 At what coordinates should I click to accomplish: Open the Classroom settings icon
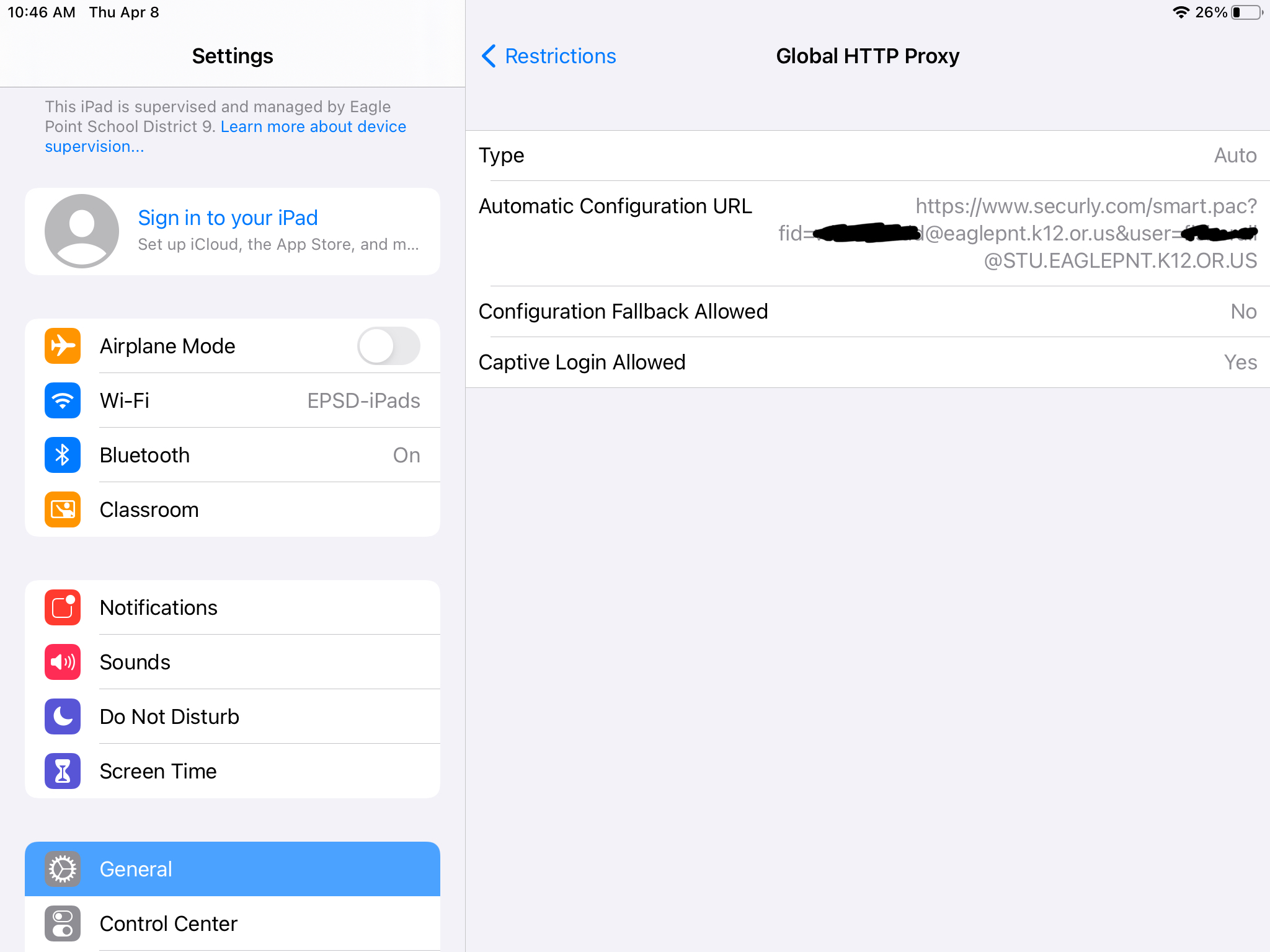tap(62, 509)
